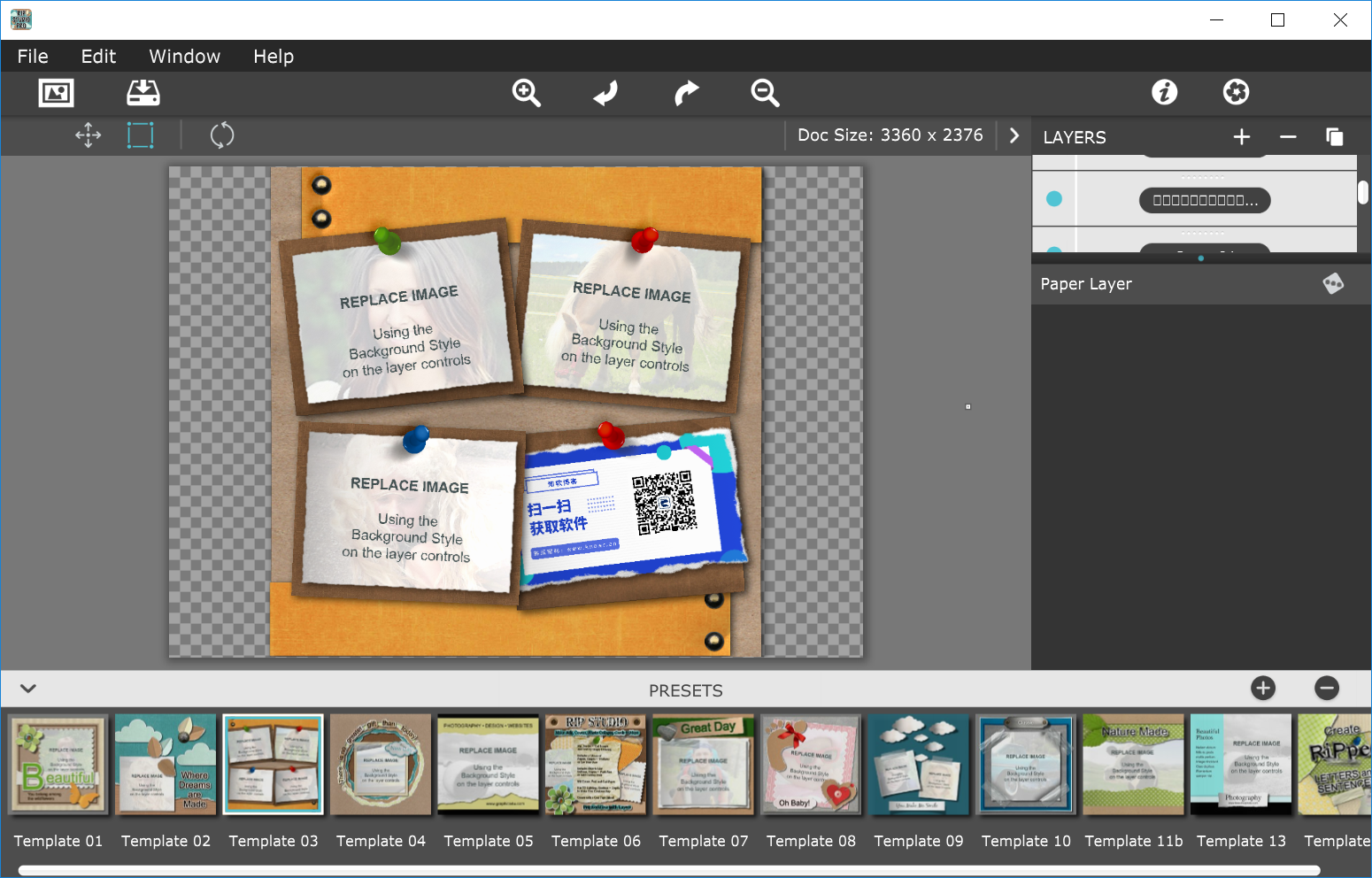
Task: Choose Template 11b preset
Action: pos(1134,765)
